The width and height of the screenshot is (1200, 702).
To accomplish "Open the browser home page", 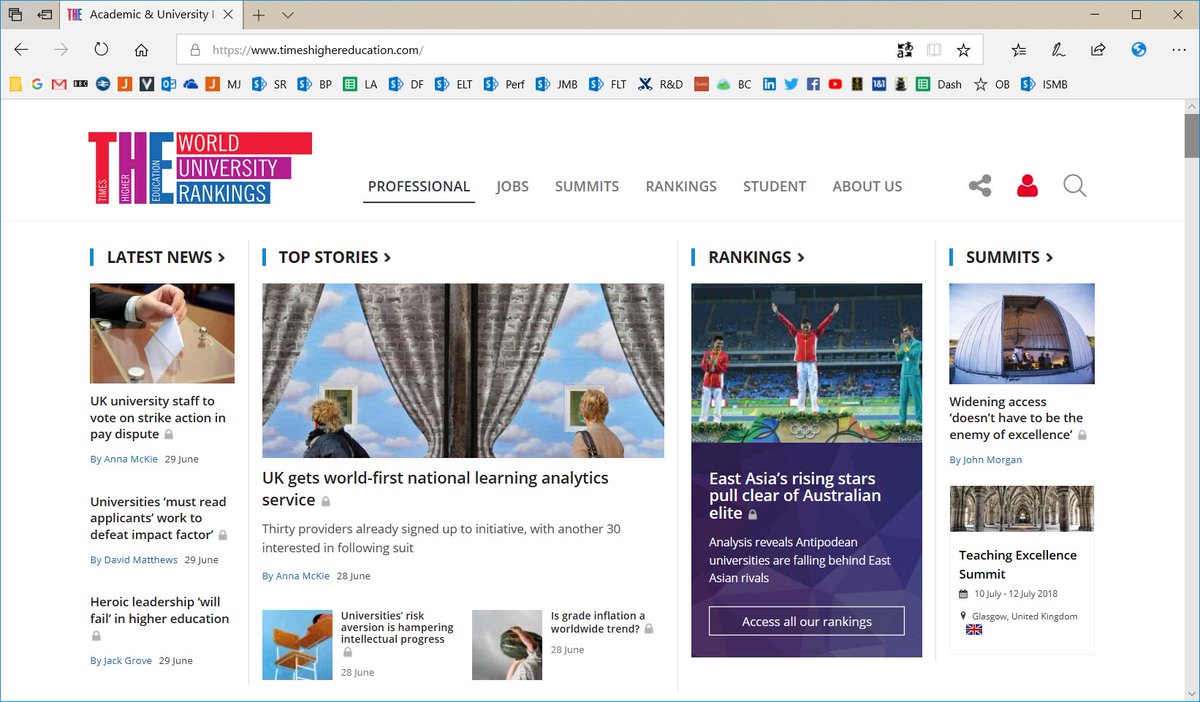I will click(x=141, y=50).
